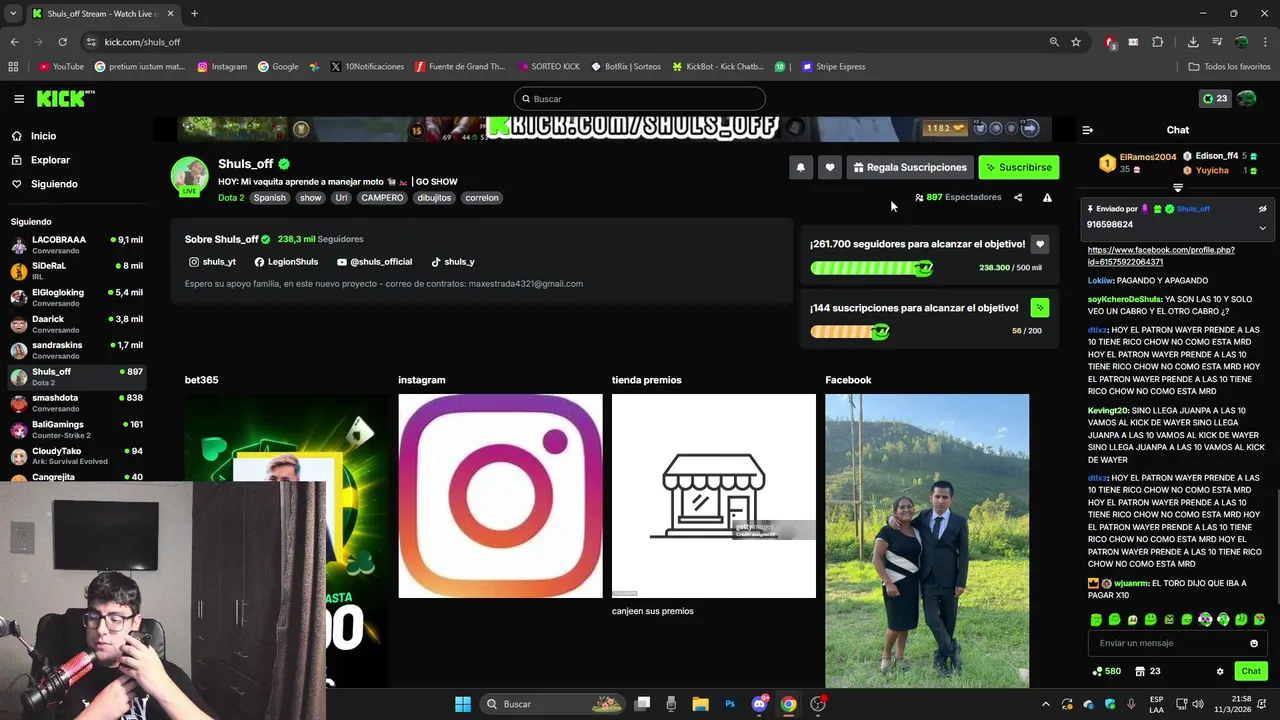1280x720 pixels.
Task: Open the browser tab search dropdown
Action: [13, 13]
